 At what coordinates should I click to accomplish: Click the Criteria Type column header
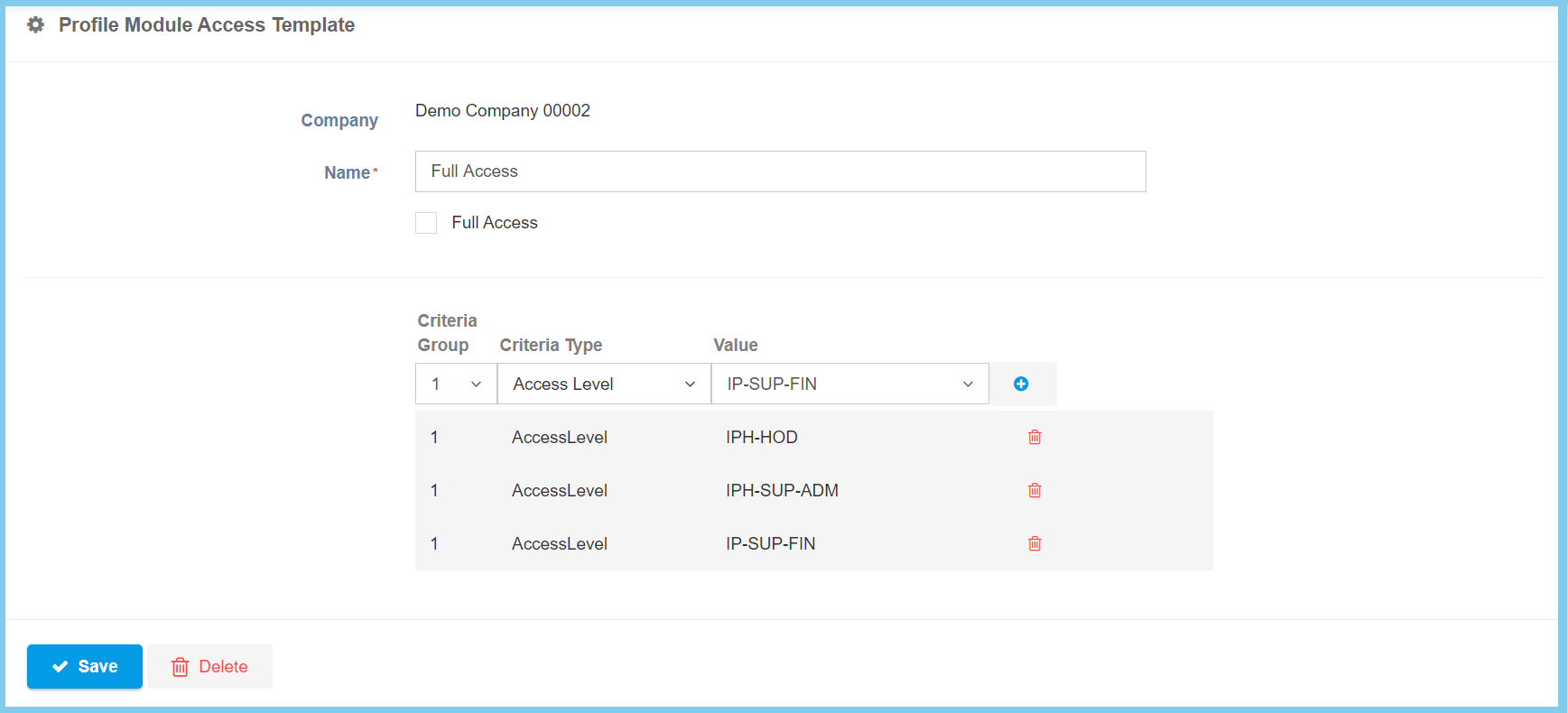click(x=551, y=346)
